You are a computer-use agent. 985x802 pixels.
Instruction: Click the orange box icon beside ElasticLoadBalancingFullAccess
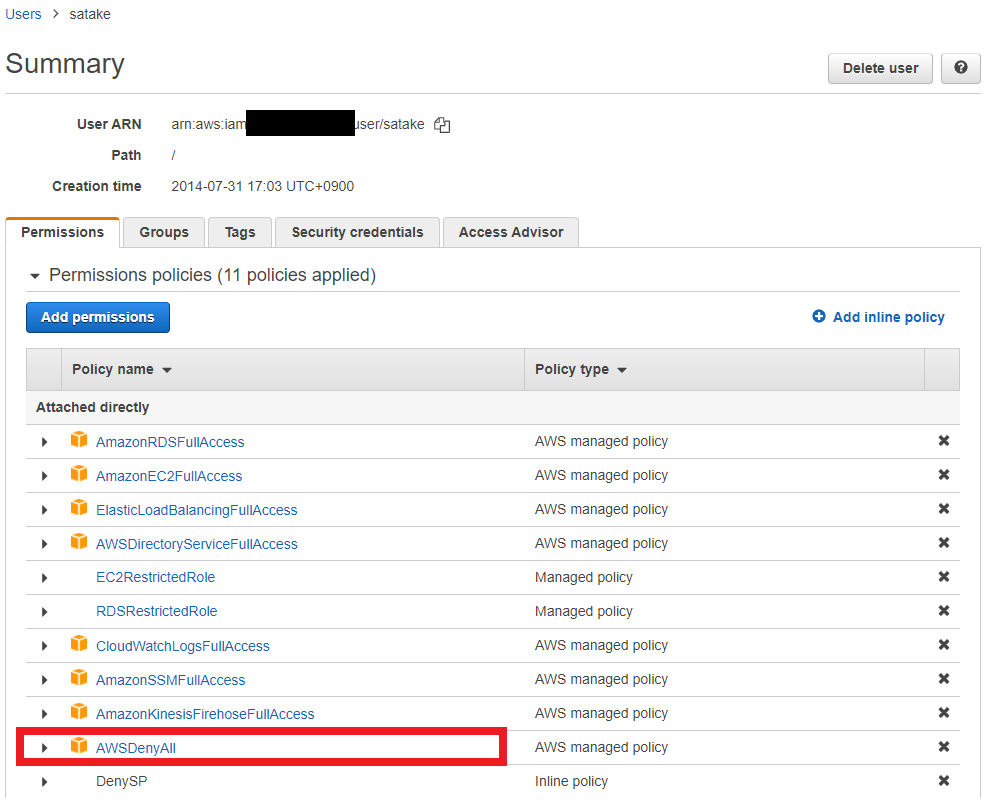point(79,507)
